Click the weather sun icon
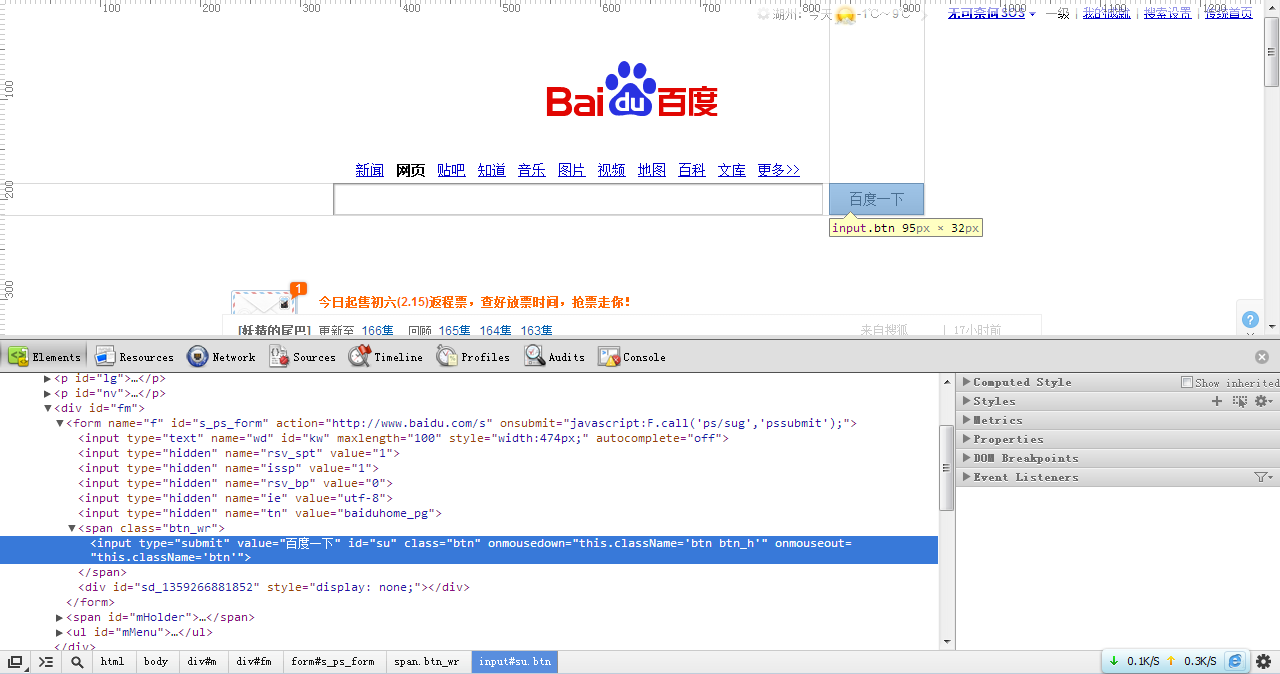 click(845, 15)
